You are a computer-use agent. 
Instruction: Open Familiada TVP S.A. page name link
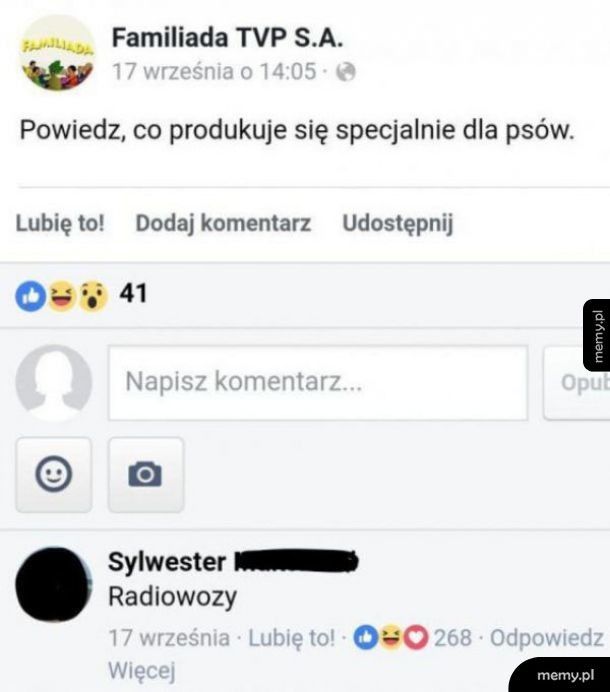[227, 38]
